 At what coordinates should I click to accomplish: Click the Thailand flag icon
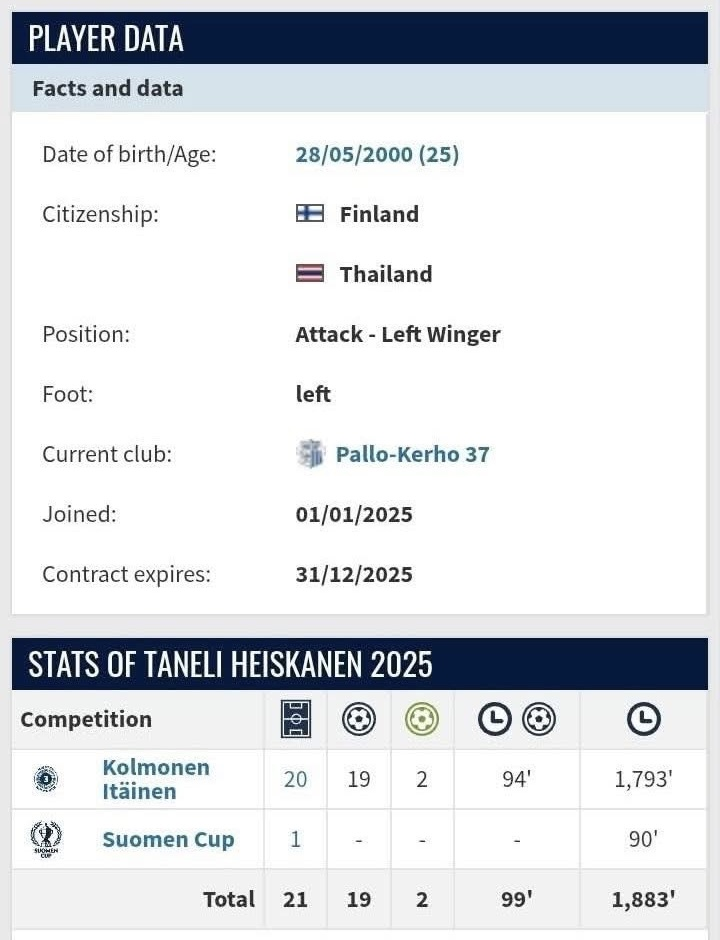(x=310, y=273)
